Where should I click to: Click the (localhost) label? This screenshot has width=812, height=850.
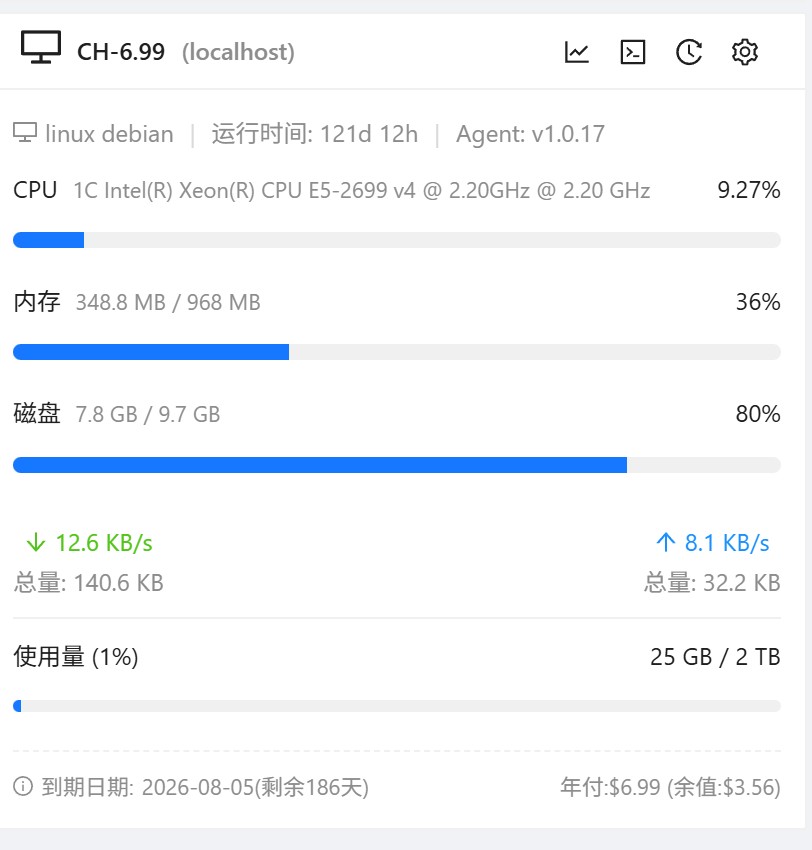[x=238, y=52]
